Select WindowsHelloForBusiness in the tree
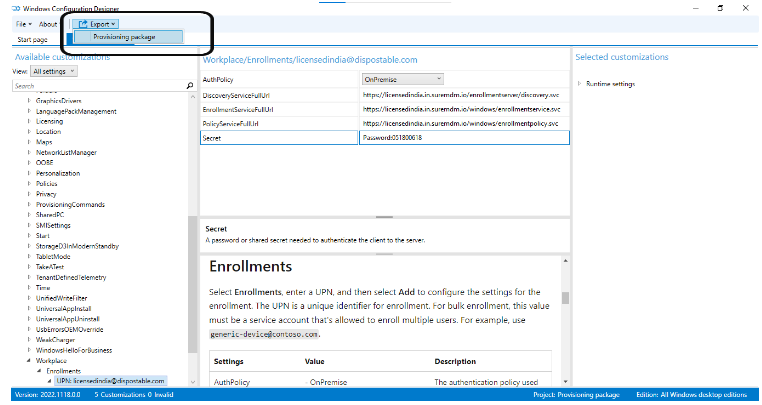This screenshot has height=405, width=762. coord(74,351)
